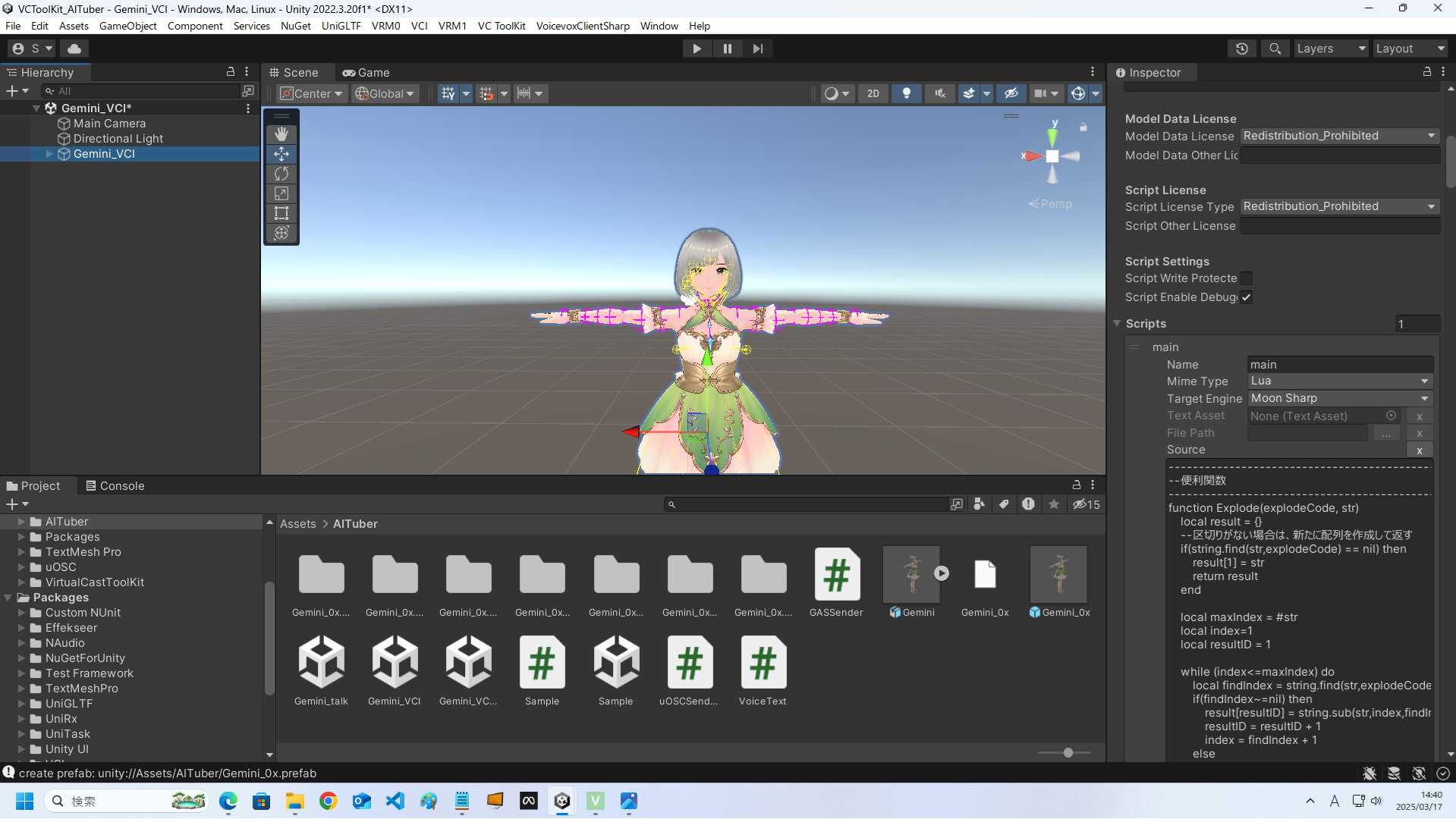Switch to the Console tab

click(x=115, y=486)
